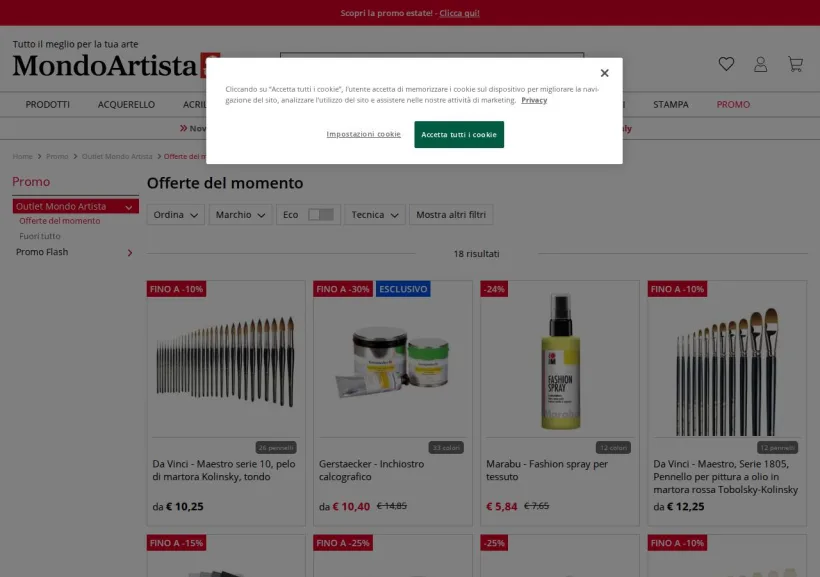The image size is (820, 577).
Task: Expand the Tecnica filter dropdown
Action: pyautogui.click(x=374, y=214)
